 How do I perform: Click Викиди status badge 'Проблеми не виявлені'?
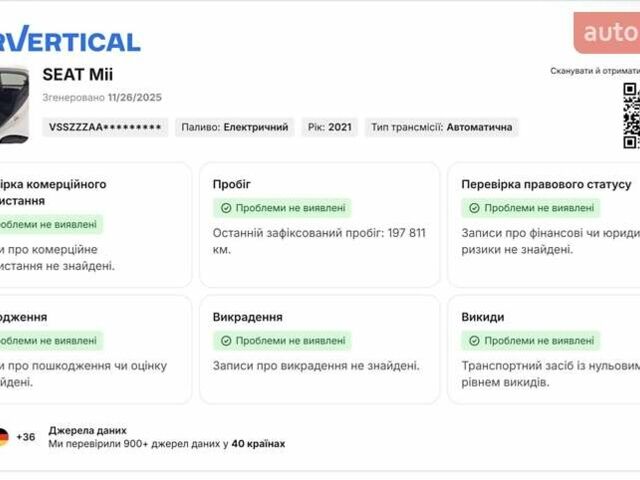click(531, 341)
